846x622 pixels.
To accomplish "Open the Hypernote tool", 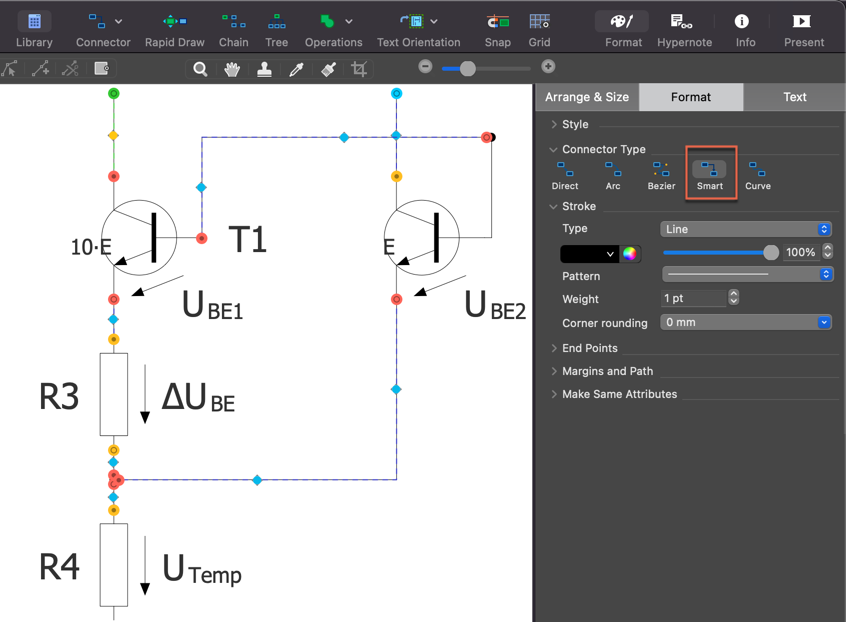I will [x=684, y=29].
